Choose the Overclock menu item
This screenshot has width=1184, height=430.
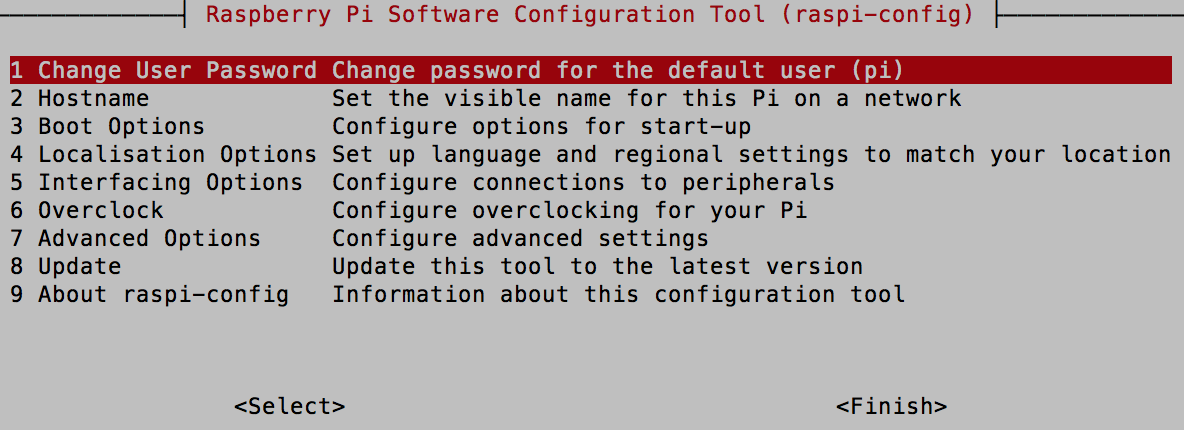pyautogui.click(x=591, y=210)
